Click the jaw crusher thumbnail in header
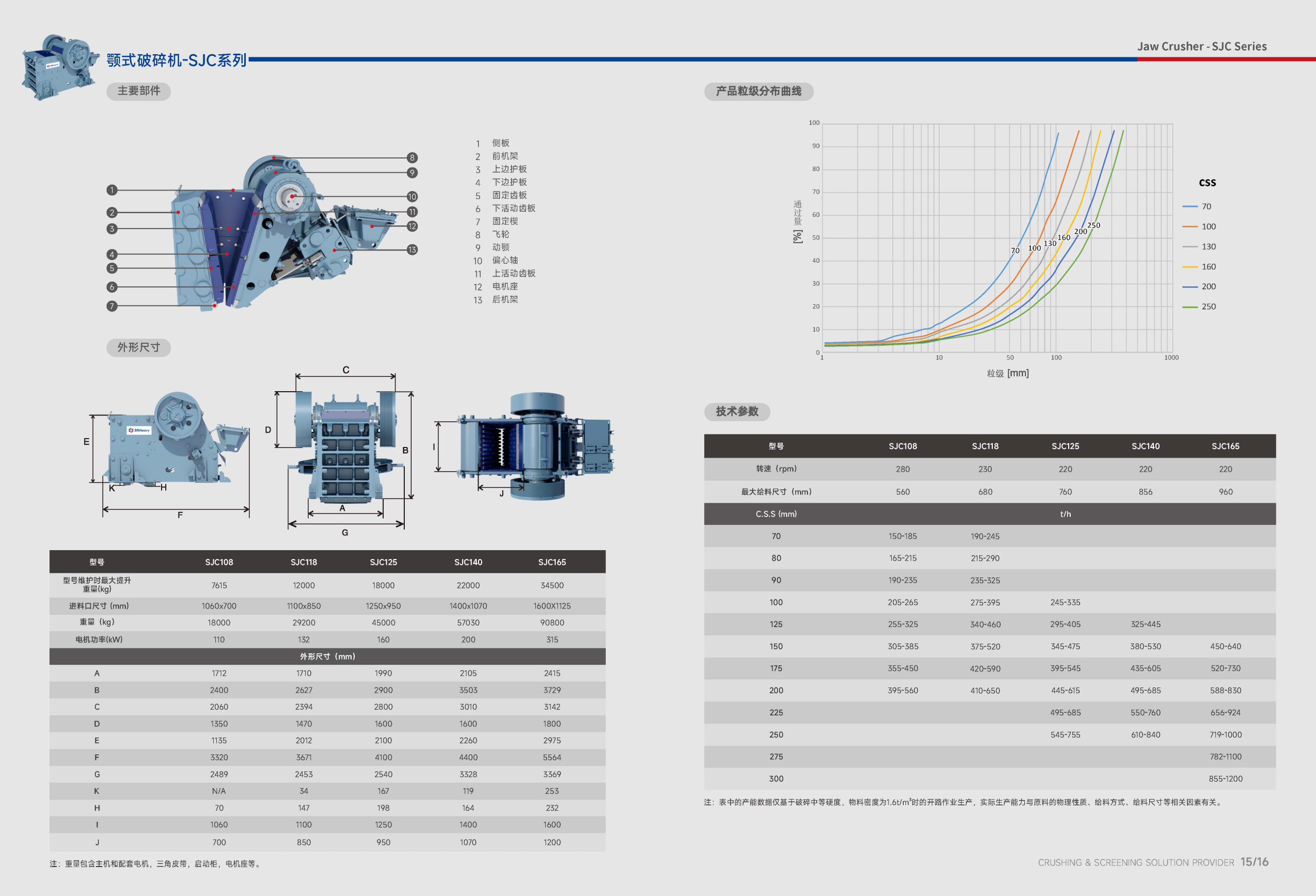The width and height of the screenshot is (1316, 896). click(60, 67)
